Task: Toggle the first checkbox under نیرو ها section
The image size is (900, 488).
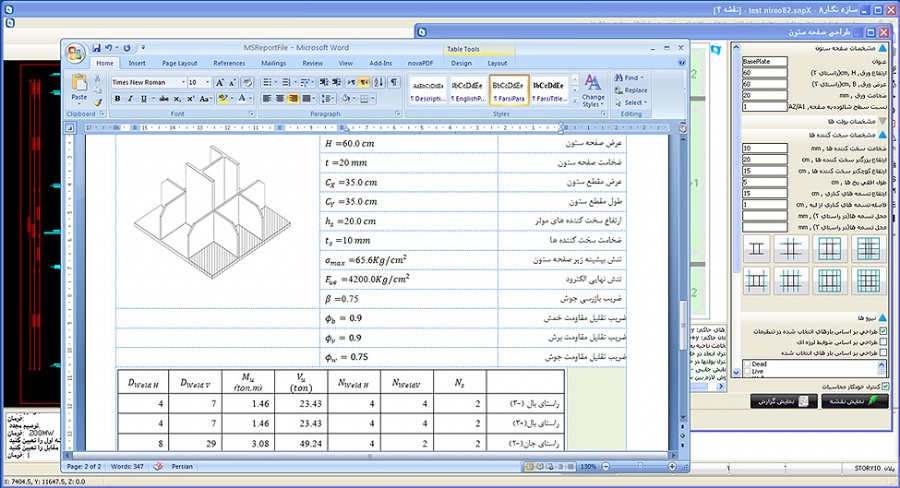Action: click(883, 332)
